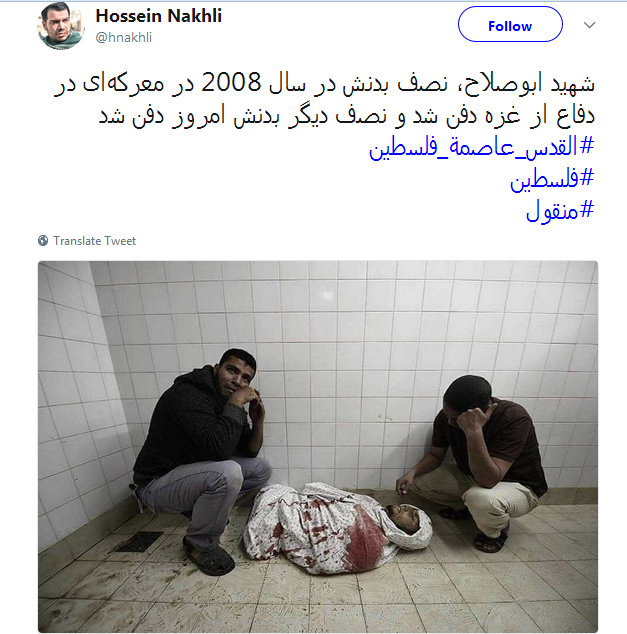Open the attached tweet photo

318,446
